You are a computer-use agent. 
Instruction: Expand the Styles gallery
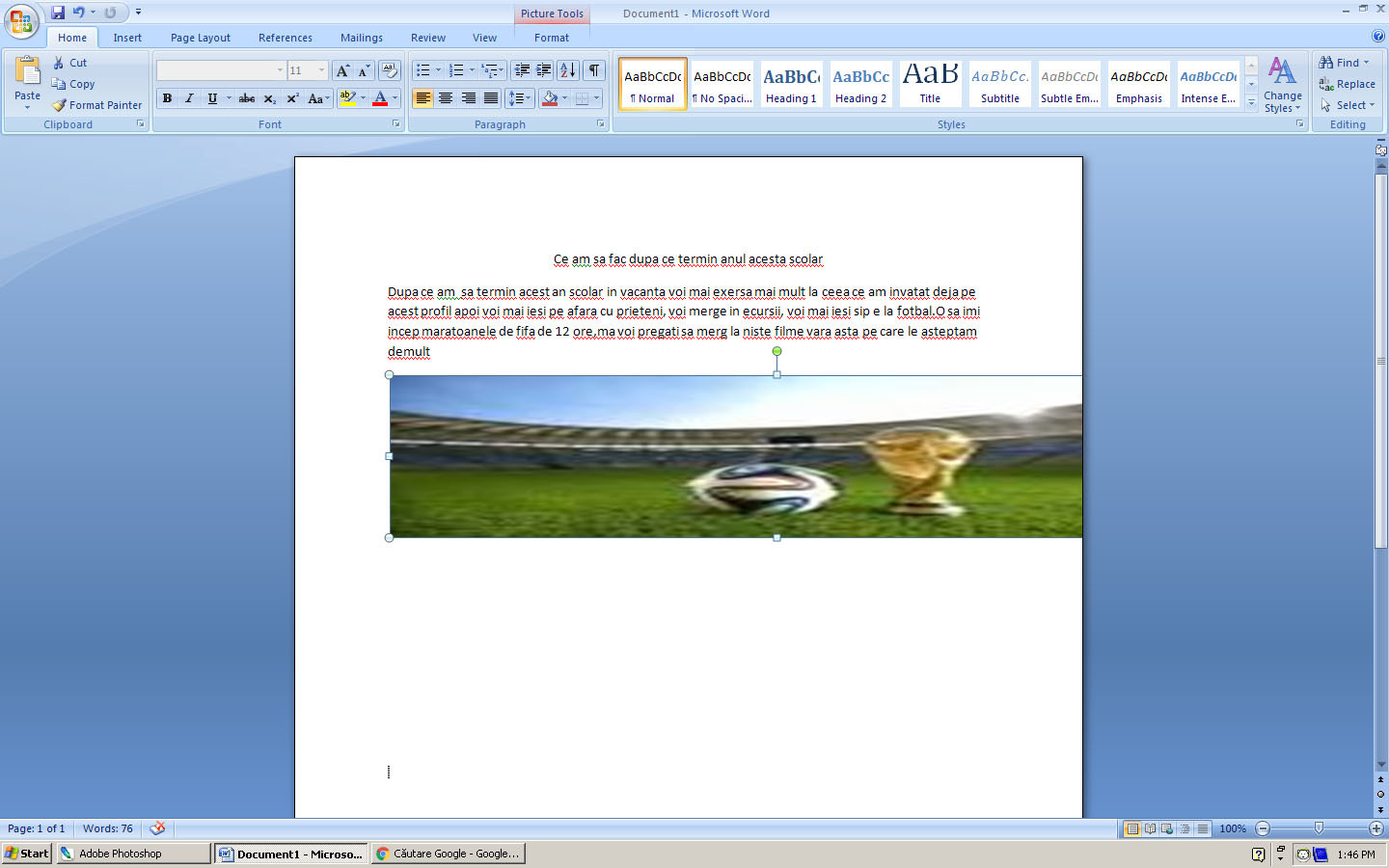pyautogui.click(x=1251, y=102)
